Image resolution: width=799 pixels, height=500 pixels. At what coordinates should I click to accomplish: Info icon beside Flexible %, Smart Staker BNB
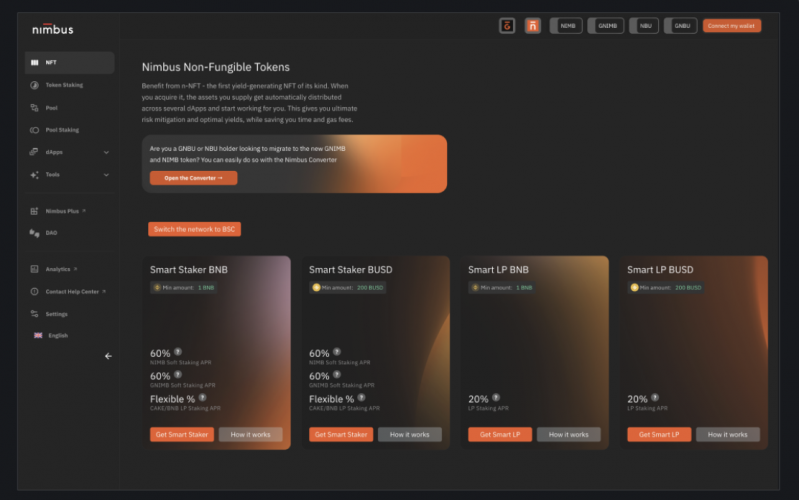(202, 398)
